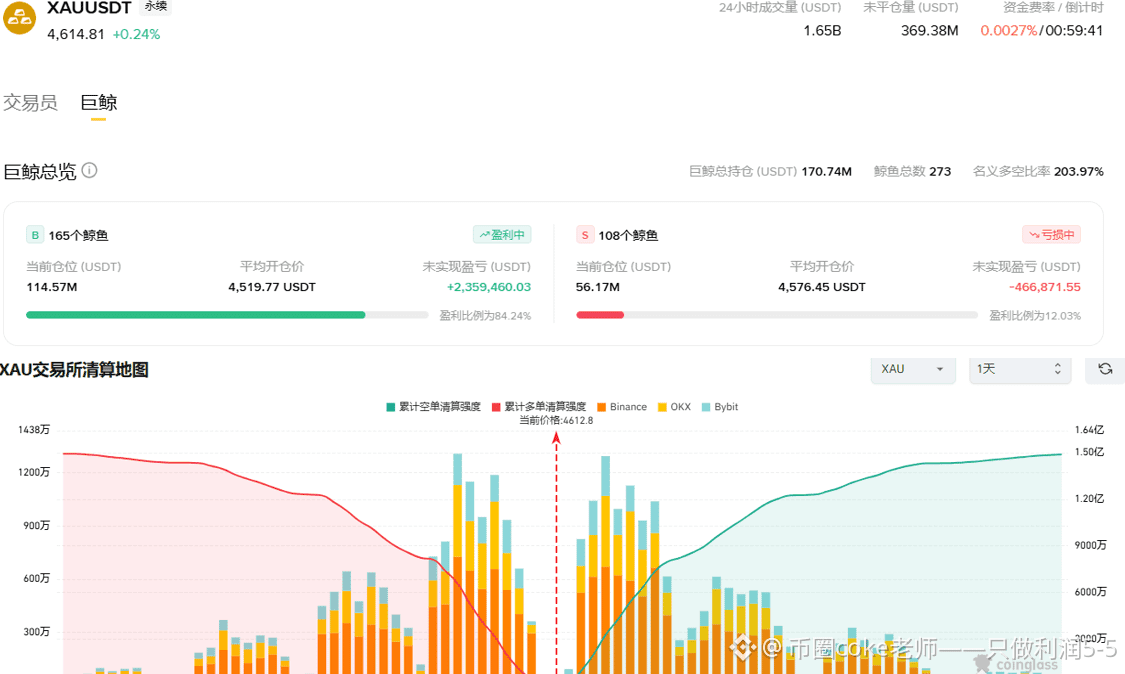The image size is (1125, 674).
Task: Click the average entry 4,519.77 USDT
Action: click(x=272, y=287)
